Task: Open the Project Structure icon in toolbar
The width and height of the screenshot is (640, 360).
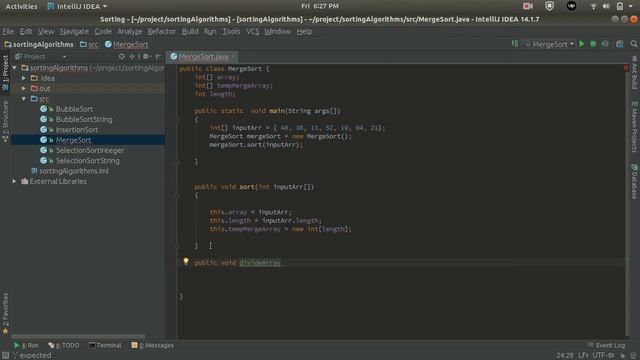Action: [x=620, y=44]
